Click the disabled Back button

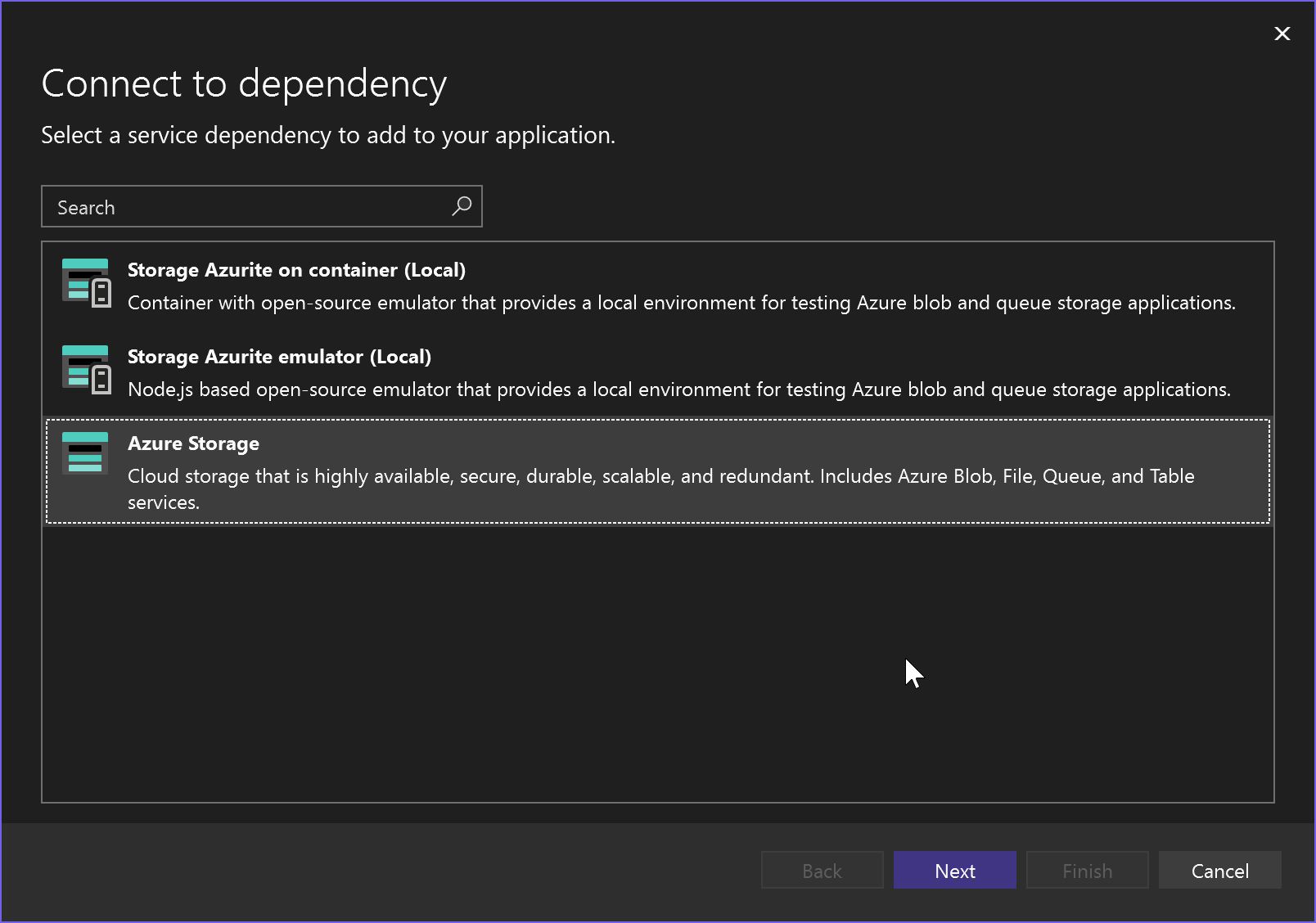(x=822, y=870)
